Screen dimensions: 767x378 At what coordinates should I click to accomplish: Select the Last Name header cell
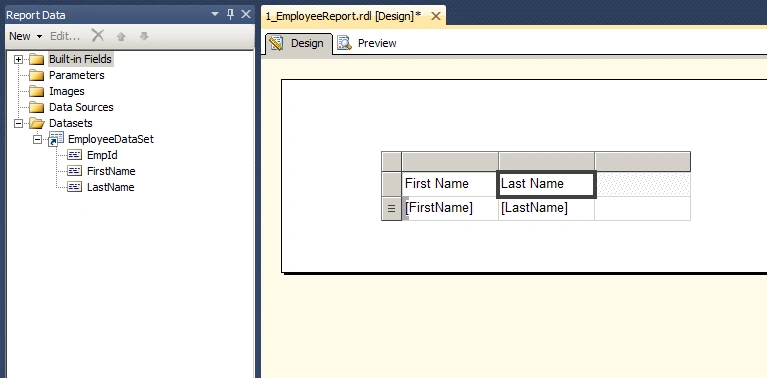tap(546, 184)
